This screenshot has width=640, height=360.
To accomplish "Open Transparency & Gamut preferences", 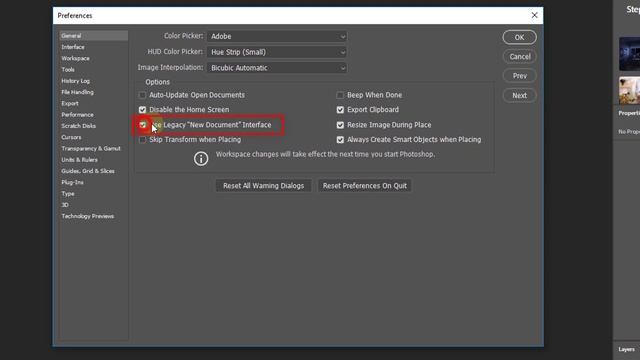I will (91, 149).
